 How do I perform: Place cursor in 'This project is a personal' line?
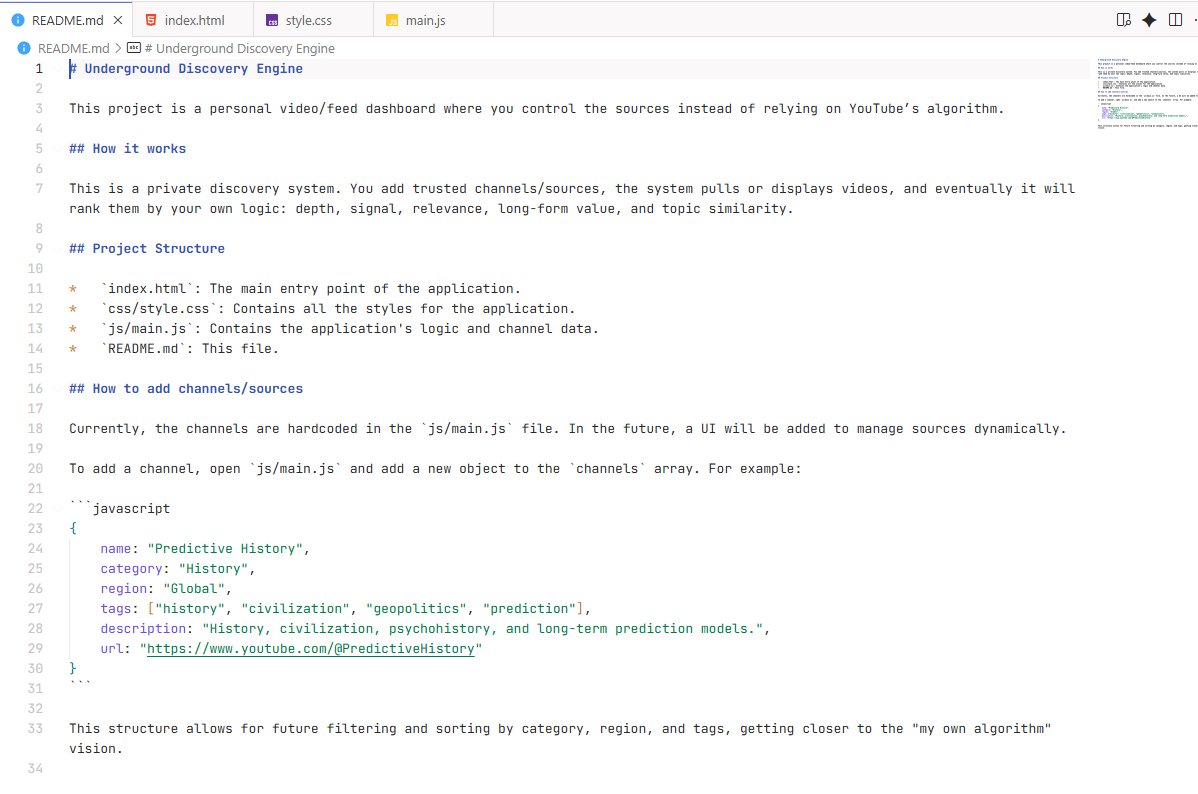point(536,109)
